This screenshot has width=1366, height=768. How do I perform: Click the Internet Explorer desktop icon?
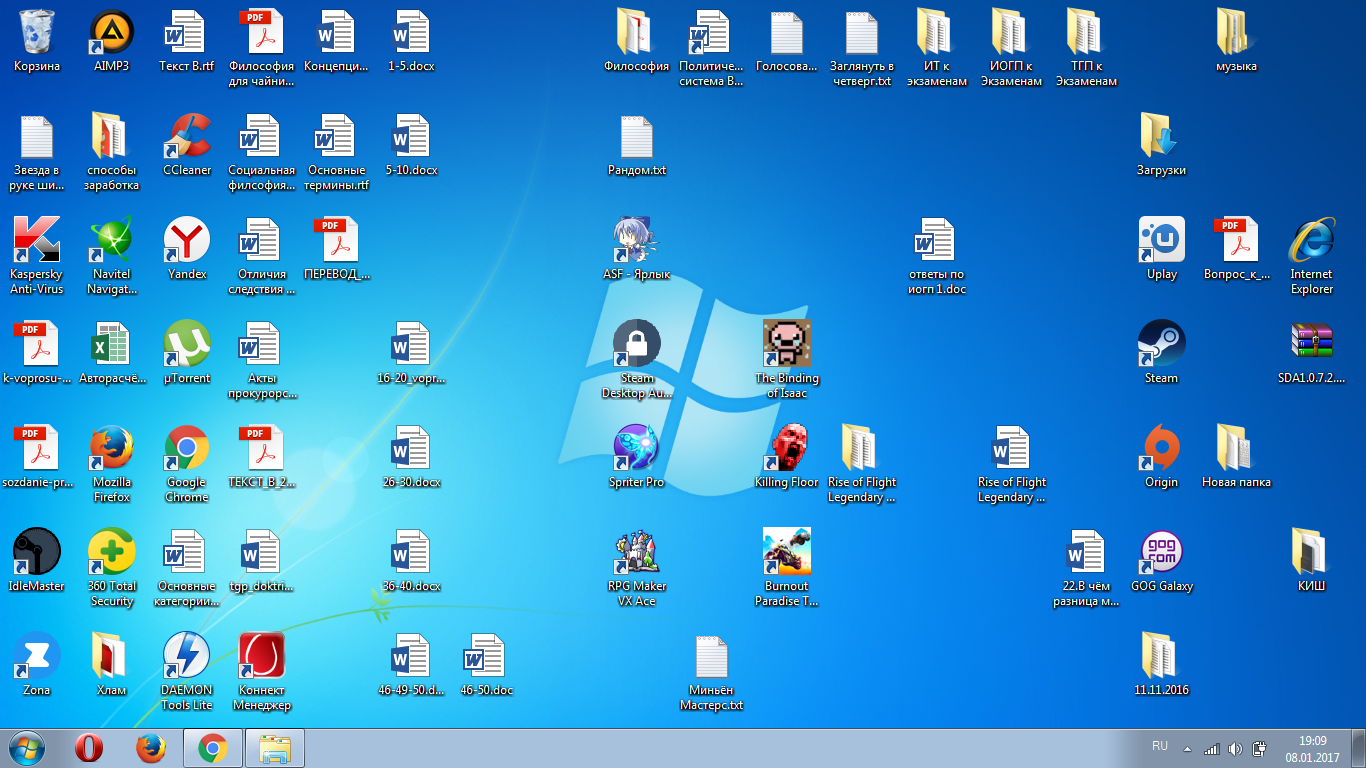(1312, 241)
